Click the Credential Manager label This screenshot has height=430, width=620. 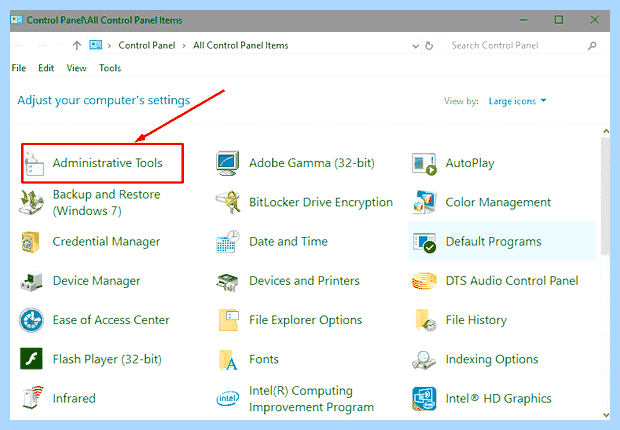(106, 242)
